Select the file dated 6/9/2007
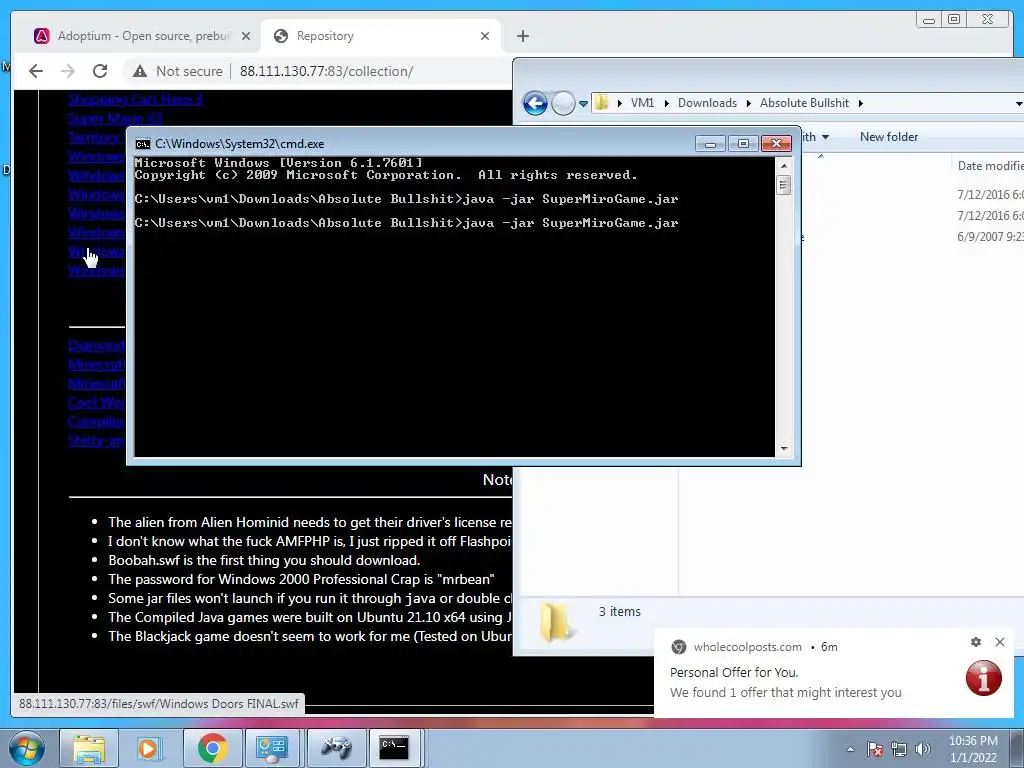 click(x=990, y=236)
